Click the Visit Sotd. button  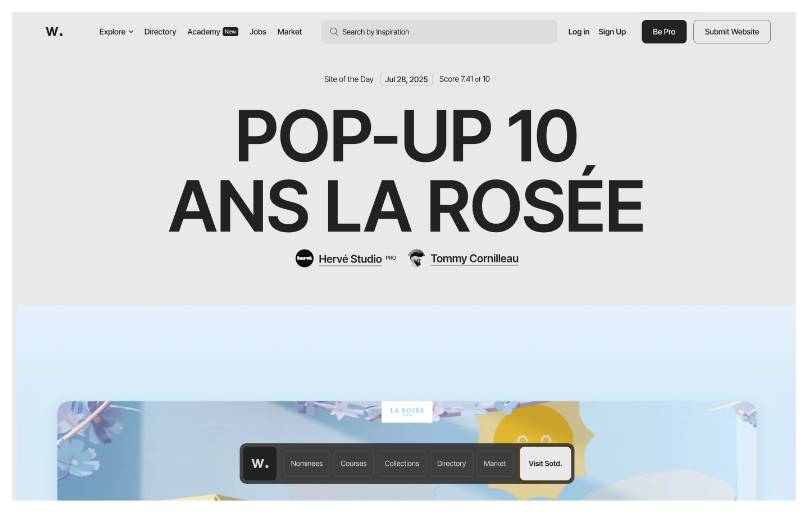click(545, 464)
